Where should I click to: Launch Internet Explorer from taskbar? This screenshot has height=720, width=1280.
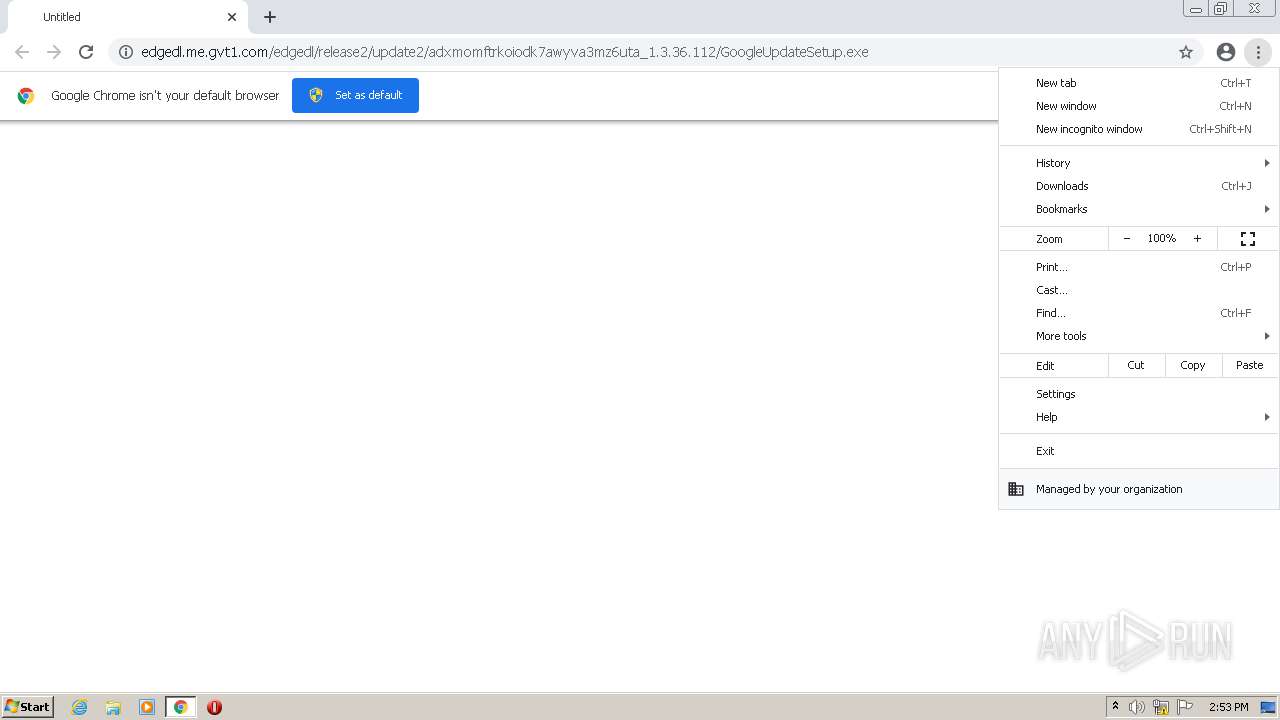click(x=80, y=707)
